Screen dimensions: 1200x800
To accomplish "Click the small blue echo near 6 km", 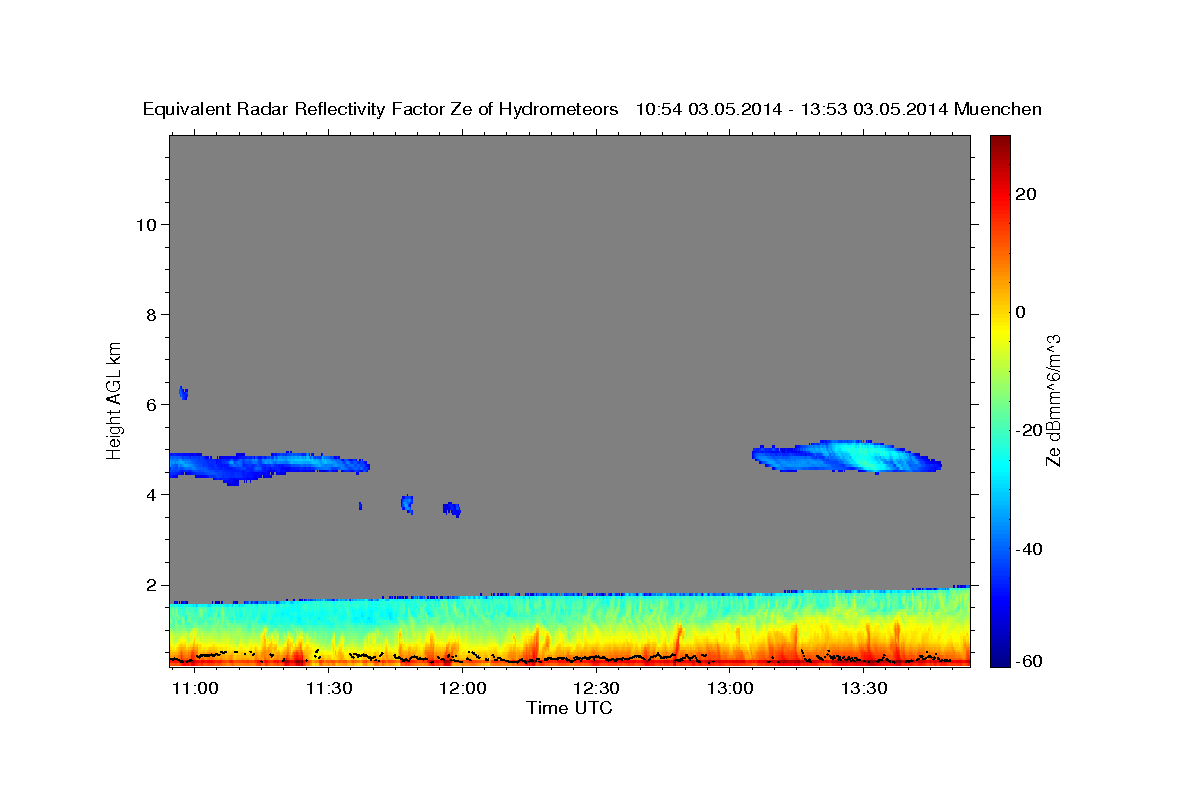I will tap(184, 393).
